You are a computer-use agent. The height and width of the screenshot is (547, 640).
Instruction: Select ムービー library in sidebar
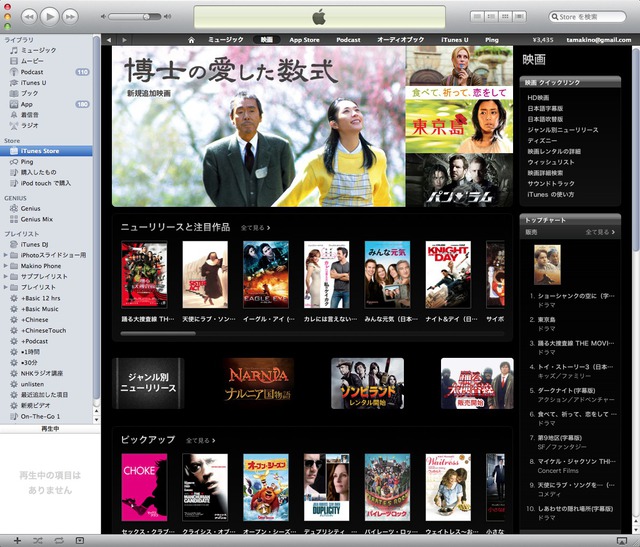[x=46, y=61]
